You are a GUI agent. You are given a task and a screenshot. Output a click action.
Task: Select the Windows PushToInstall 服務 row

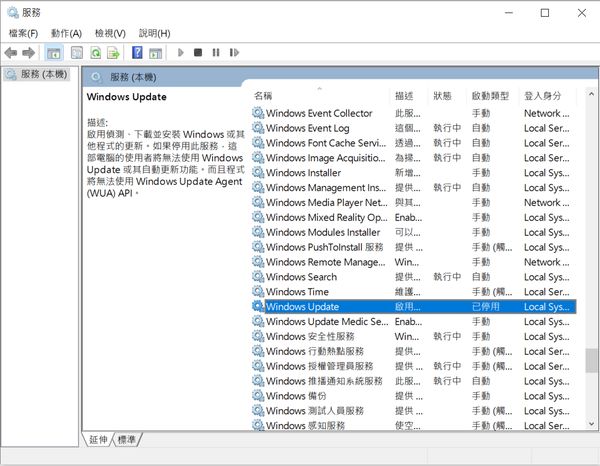(x=414, y=247)
